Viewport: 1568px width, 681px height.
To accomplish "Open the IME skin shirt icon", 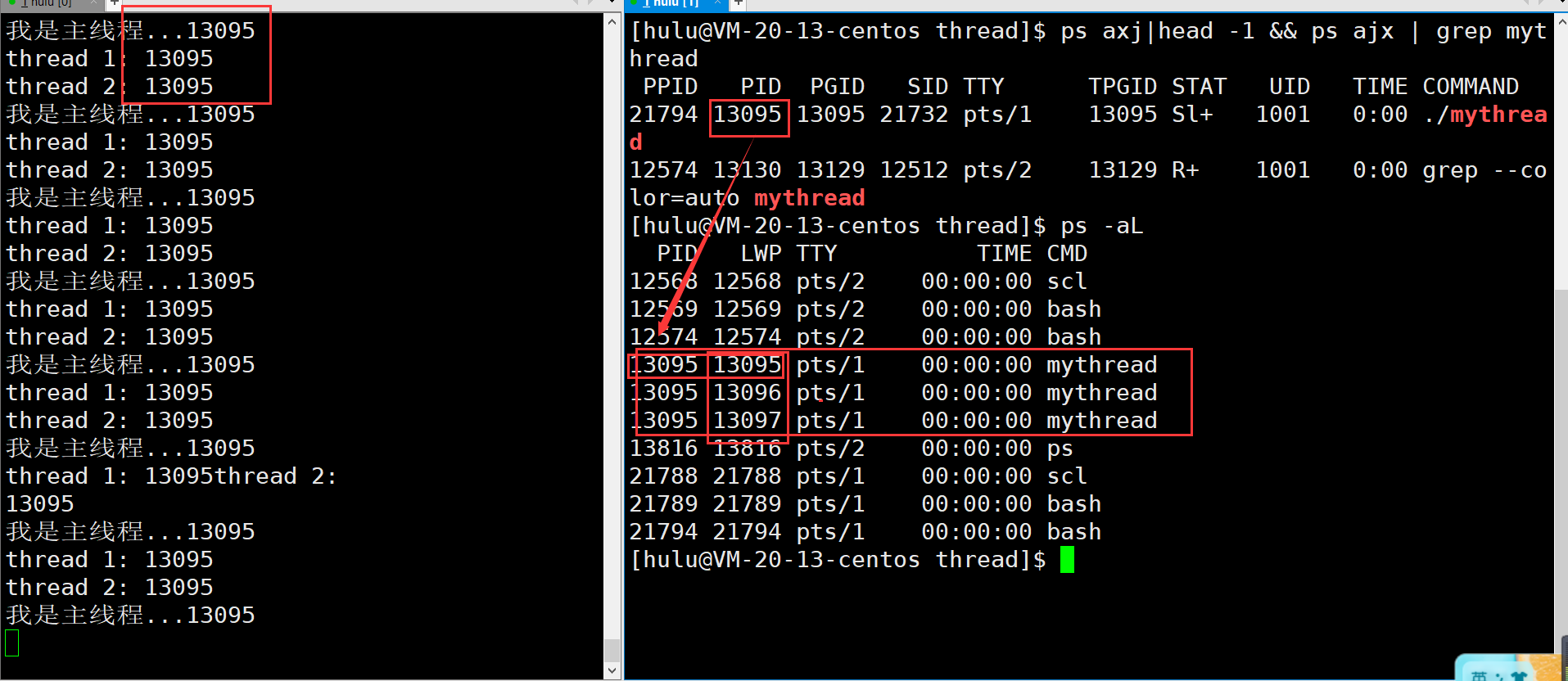I will pos(1520,676).
